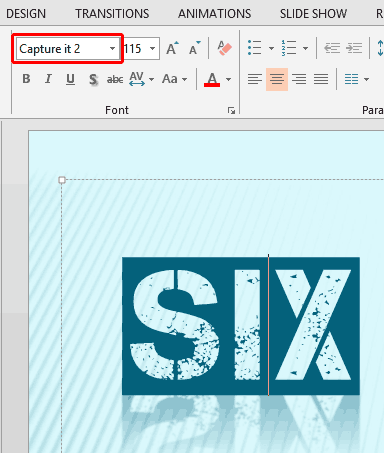This screenshot has width=384, height=453.
Task: Expand the Change Case dropdown arrow
Action: [184, 79]
